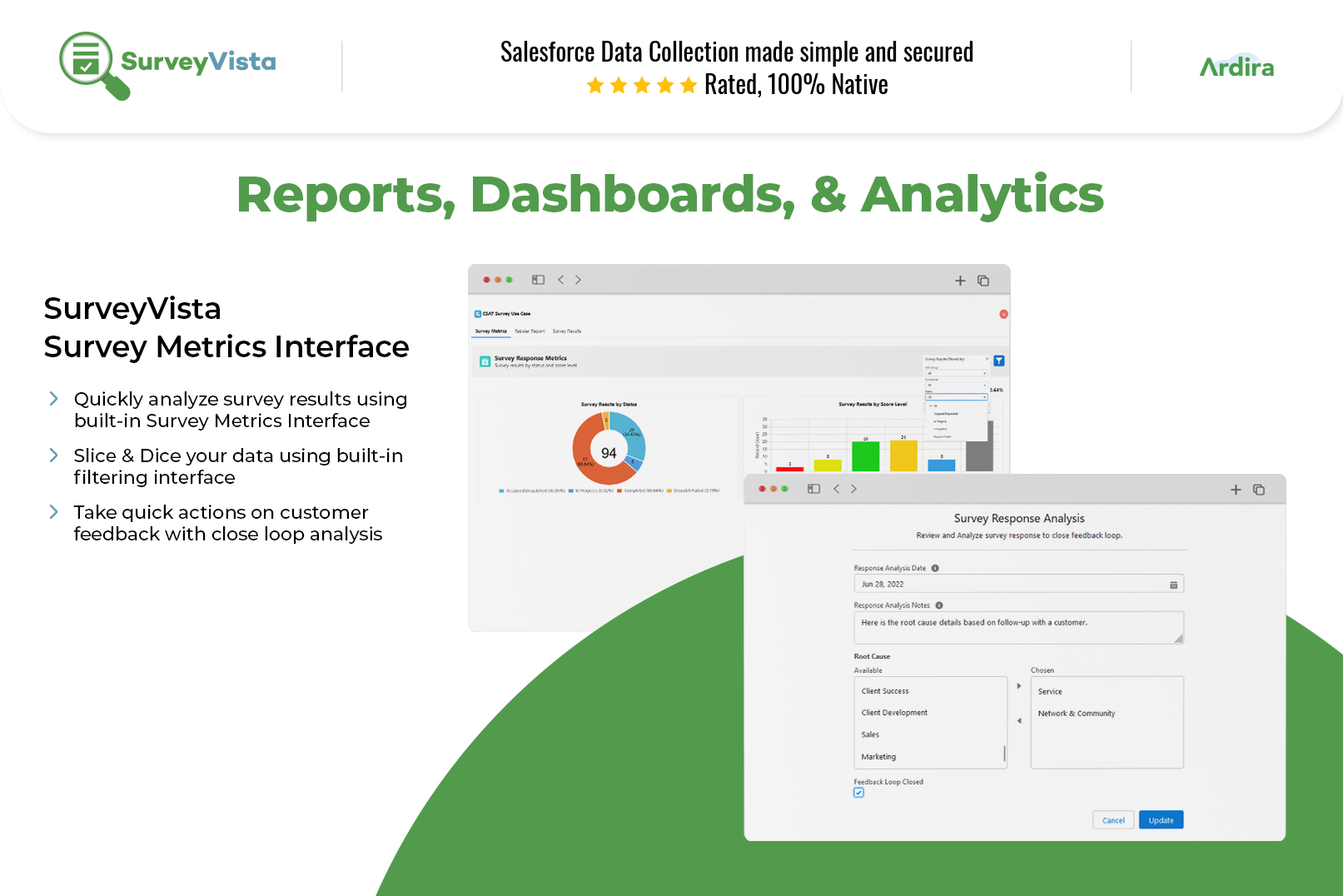Switch to the Tabular Report tab

click(x=530, y=331)
